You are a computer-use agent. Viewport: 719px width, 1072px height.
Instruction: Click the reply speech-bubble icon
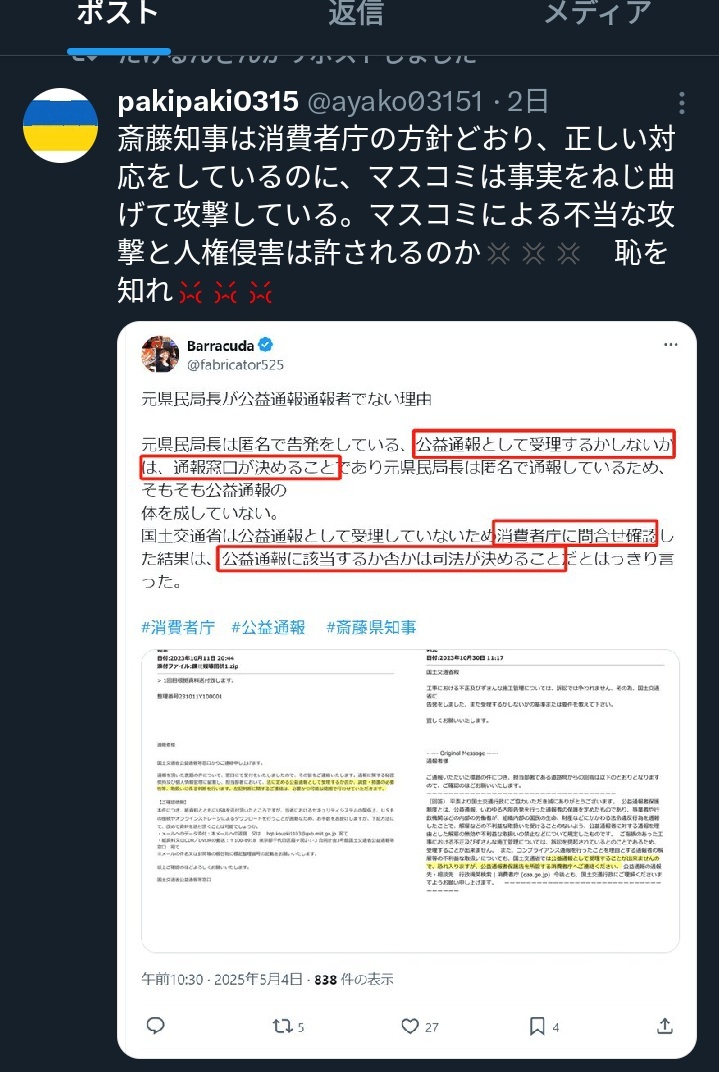[x=156, y=1026]
